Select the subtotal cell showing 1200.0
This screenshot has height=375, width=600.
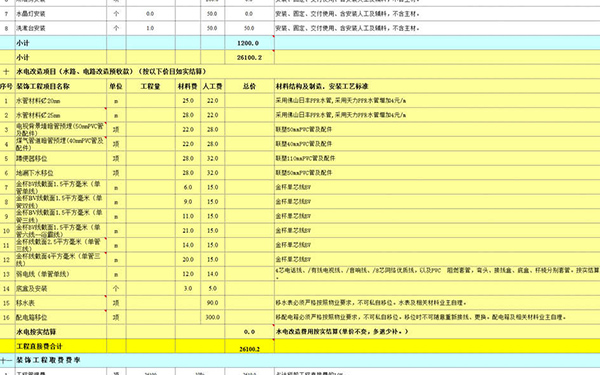249,43
